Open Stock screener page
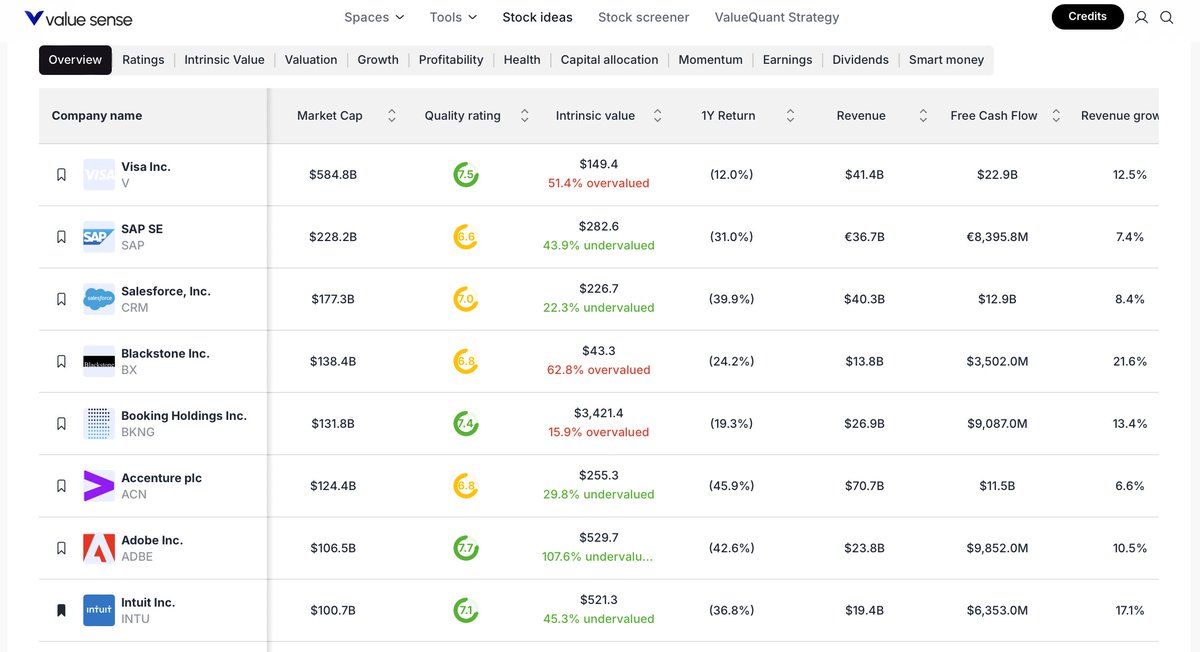Image resolution: width=1200 pixels, height=652 pixels. tap(643, 17)
